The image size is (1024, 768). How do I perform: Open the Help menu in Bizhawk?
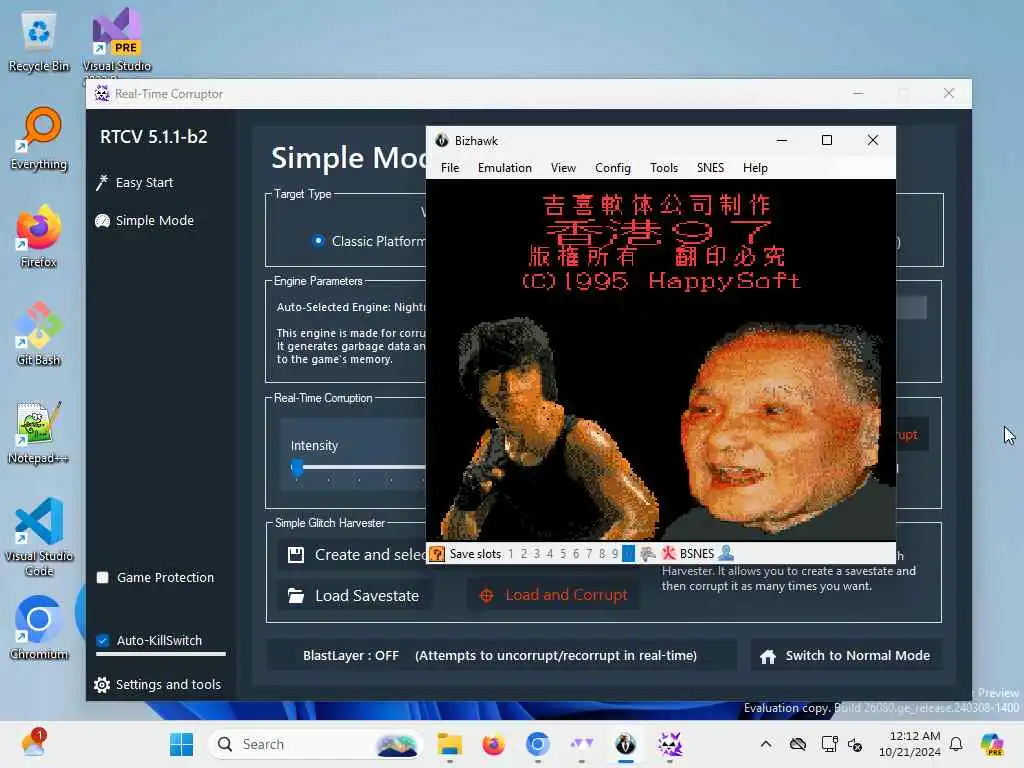pos(755,168)
